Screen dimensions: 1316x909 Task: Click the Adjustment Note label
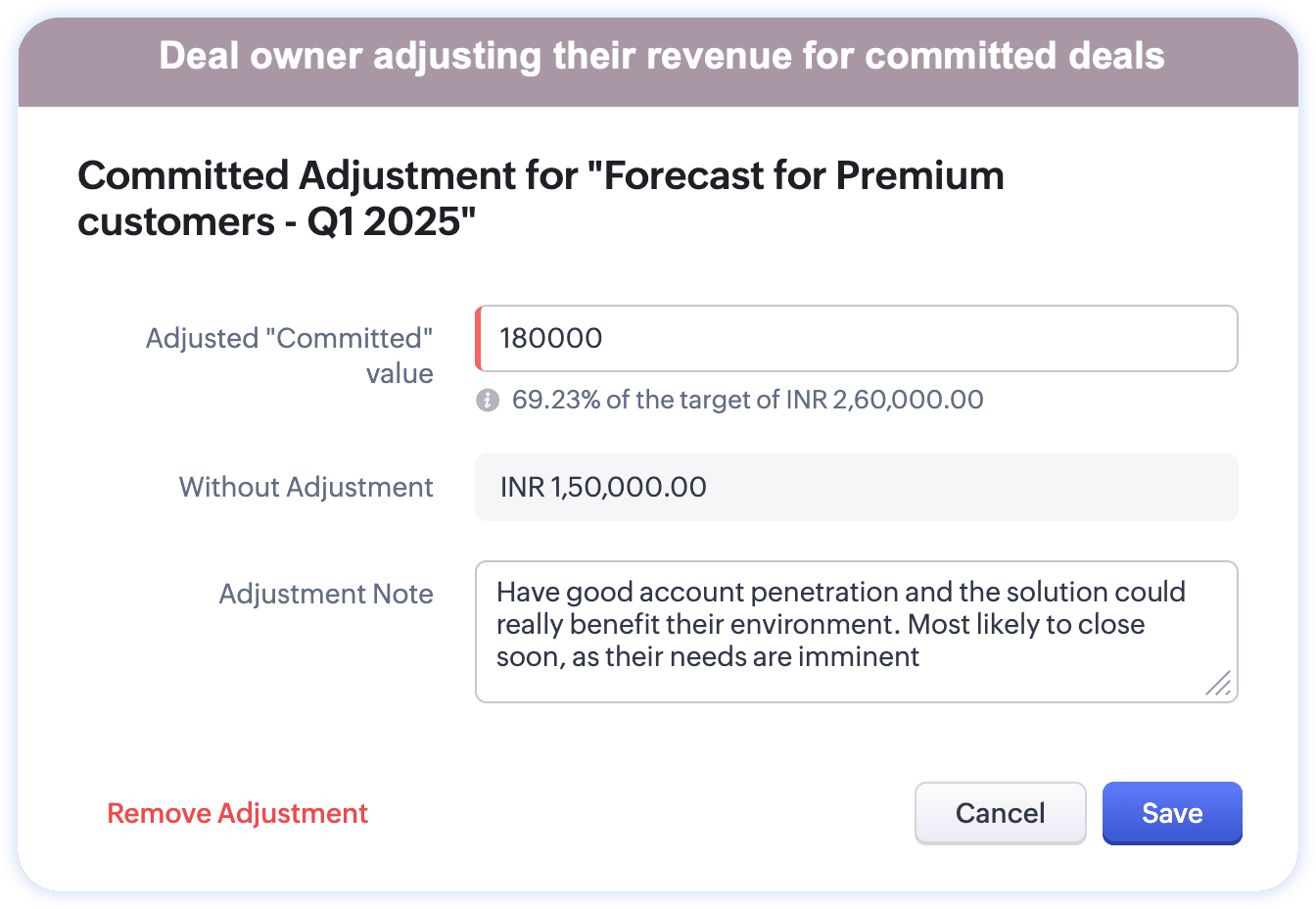click(326, 594)
